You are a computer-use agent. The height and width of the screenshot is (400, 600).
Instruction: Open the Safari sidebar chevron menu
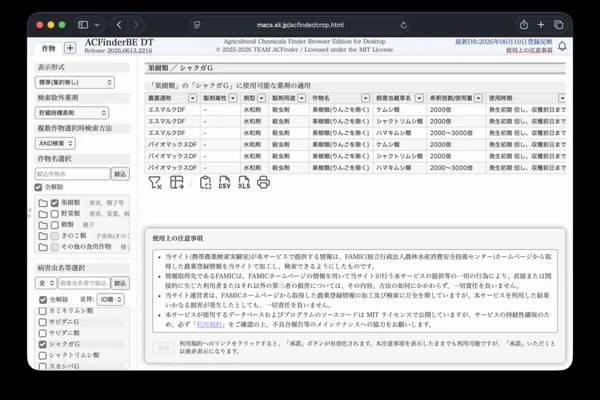click(x=97, y=25)
